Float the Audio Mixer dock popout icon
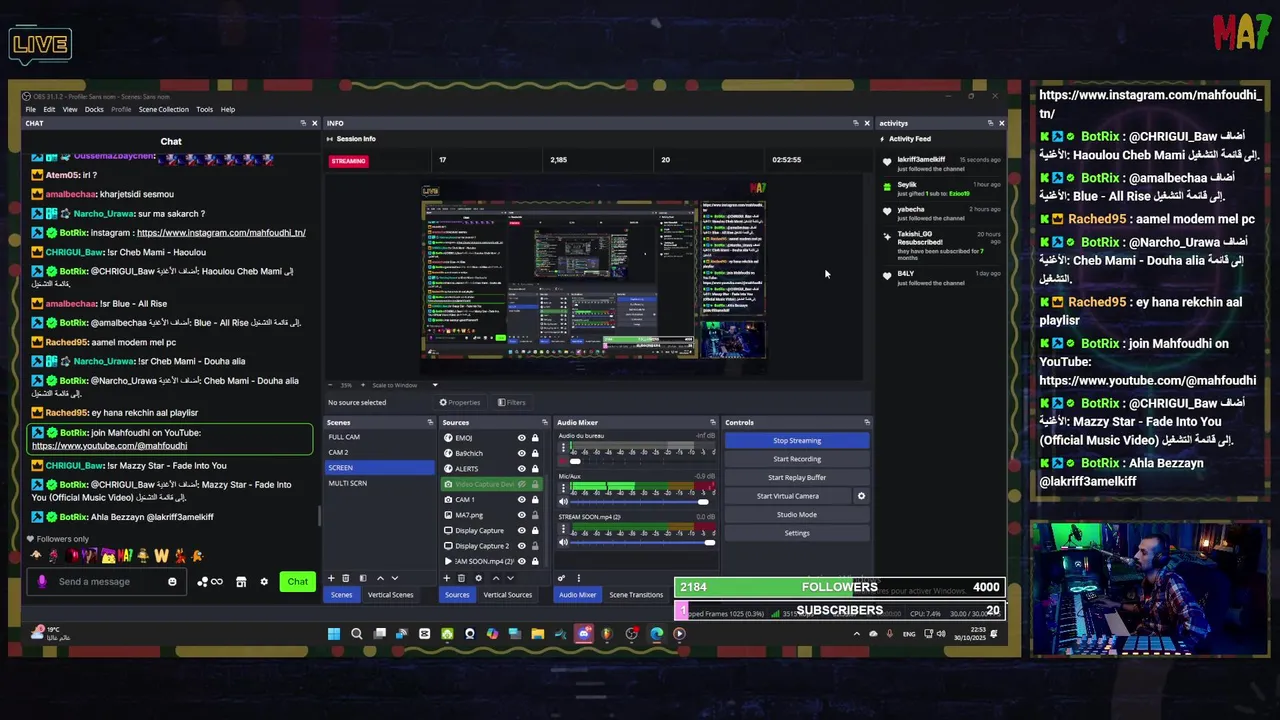 click(713, 422)
